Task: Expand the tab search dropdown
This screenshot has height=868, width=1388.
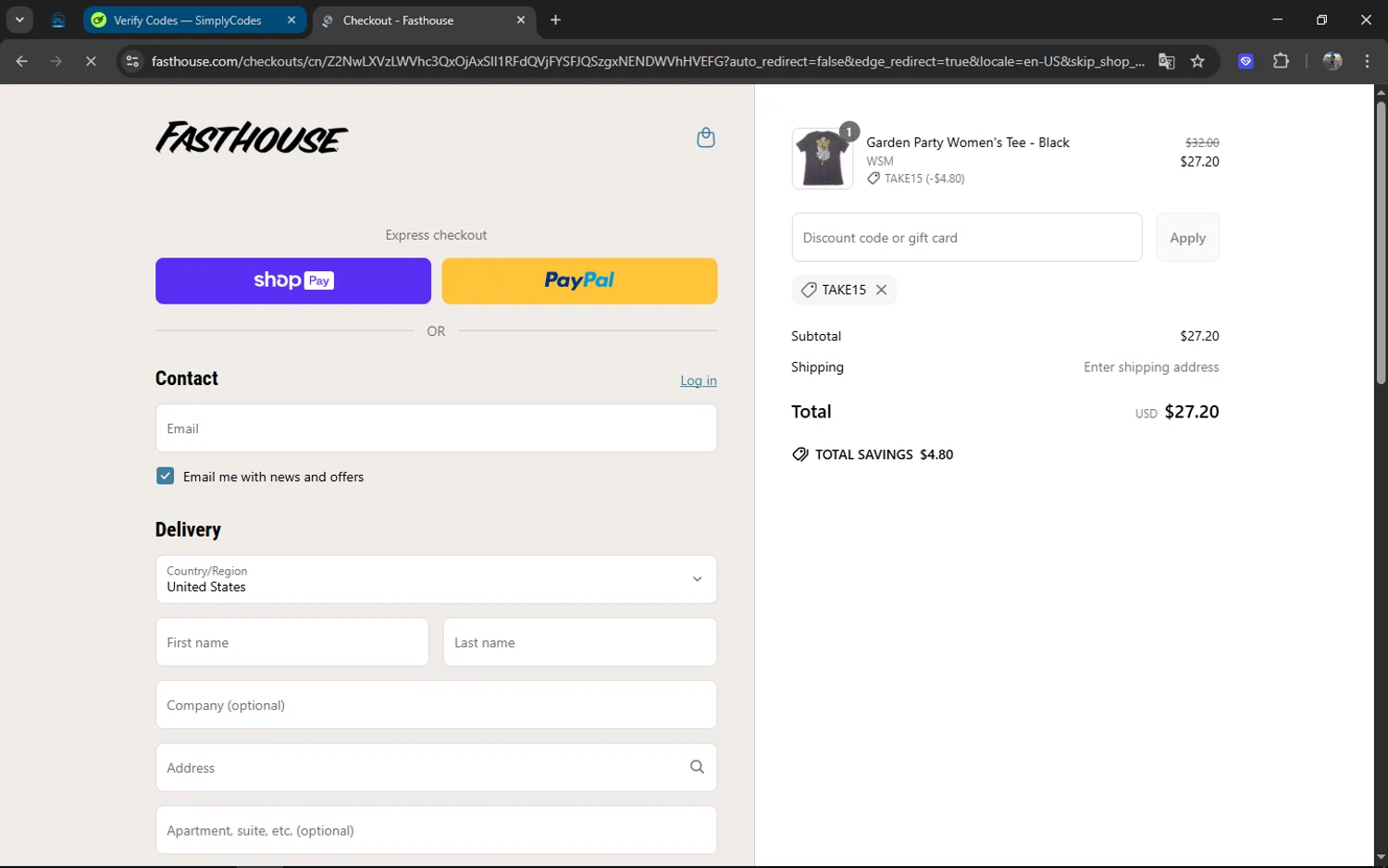Action: coord(19,20)
